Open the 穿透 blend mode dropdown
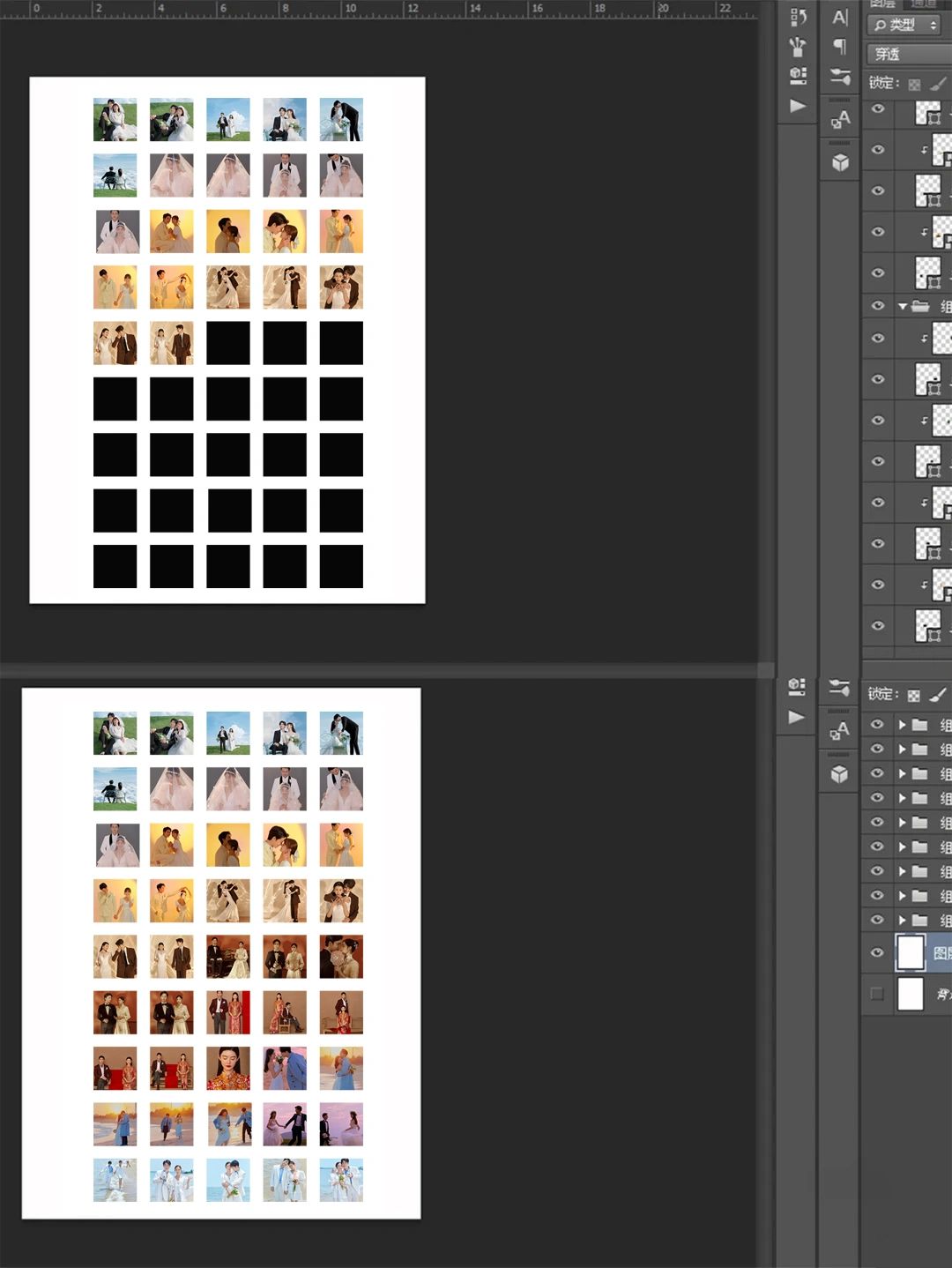The width and height of the screenshot is (952, 1268). coord(908,54)
